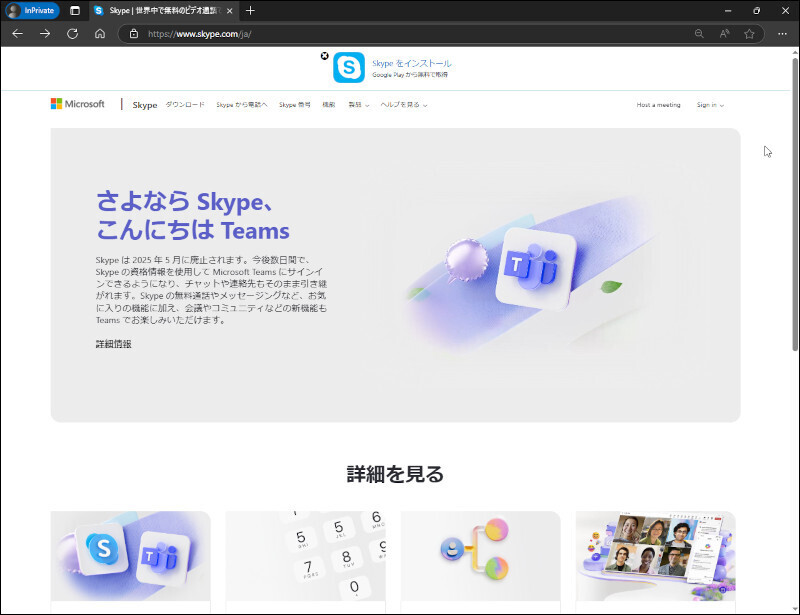Open the Skype から電話へ menu item
This screenshot has width=800, height=615.
242,105
